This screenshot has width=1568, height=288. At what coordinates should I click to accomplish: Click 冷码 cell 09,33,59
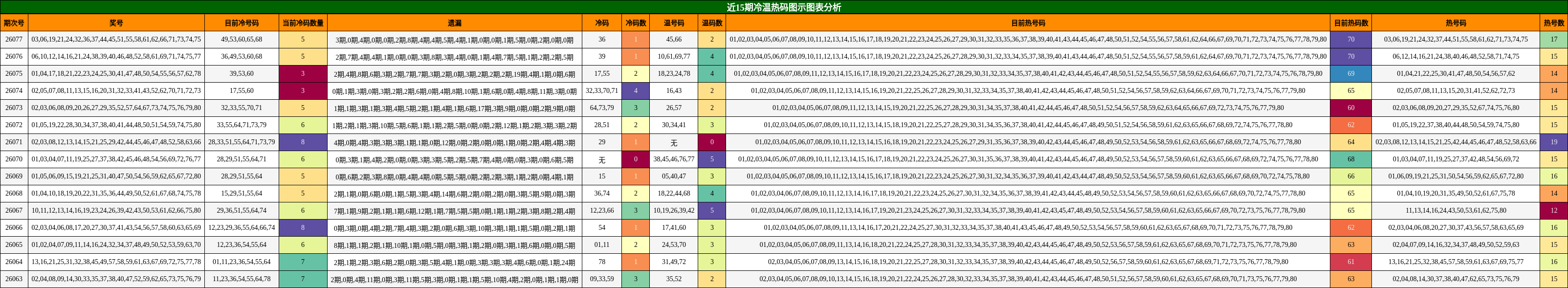tap(602, 279)
